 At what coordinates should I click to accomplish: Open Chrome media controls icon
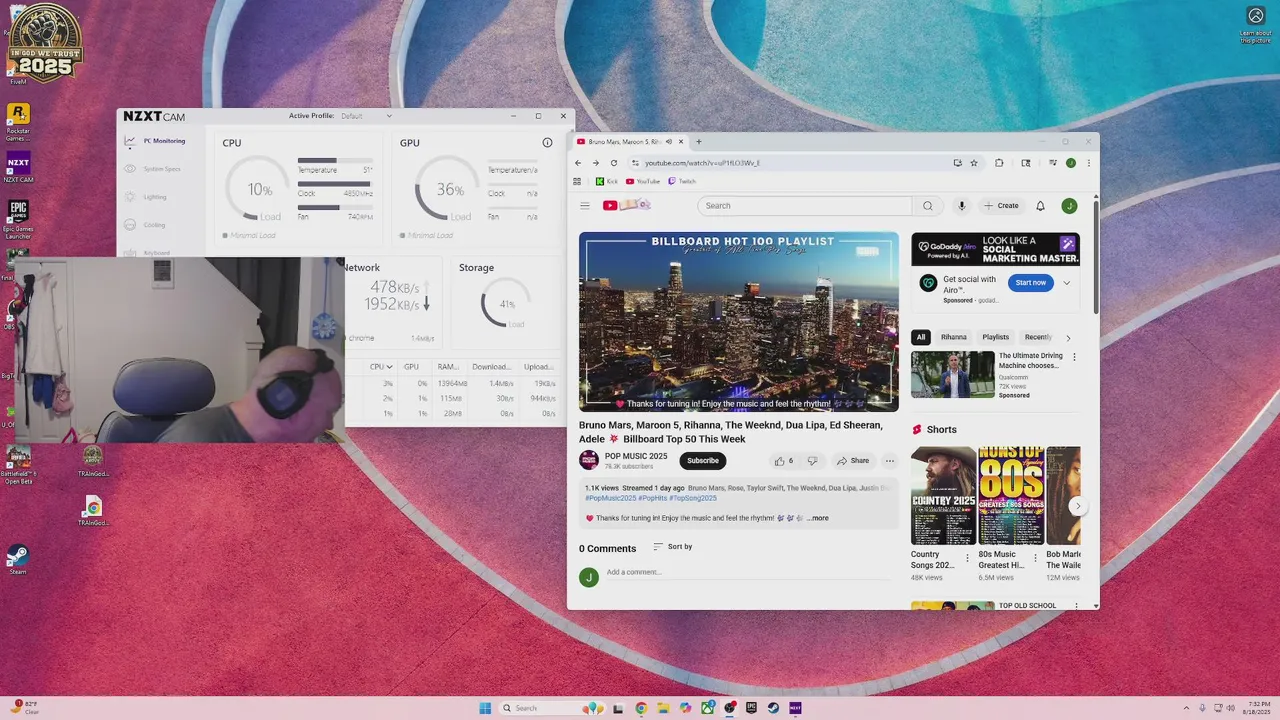[x=1053, y=163]
